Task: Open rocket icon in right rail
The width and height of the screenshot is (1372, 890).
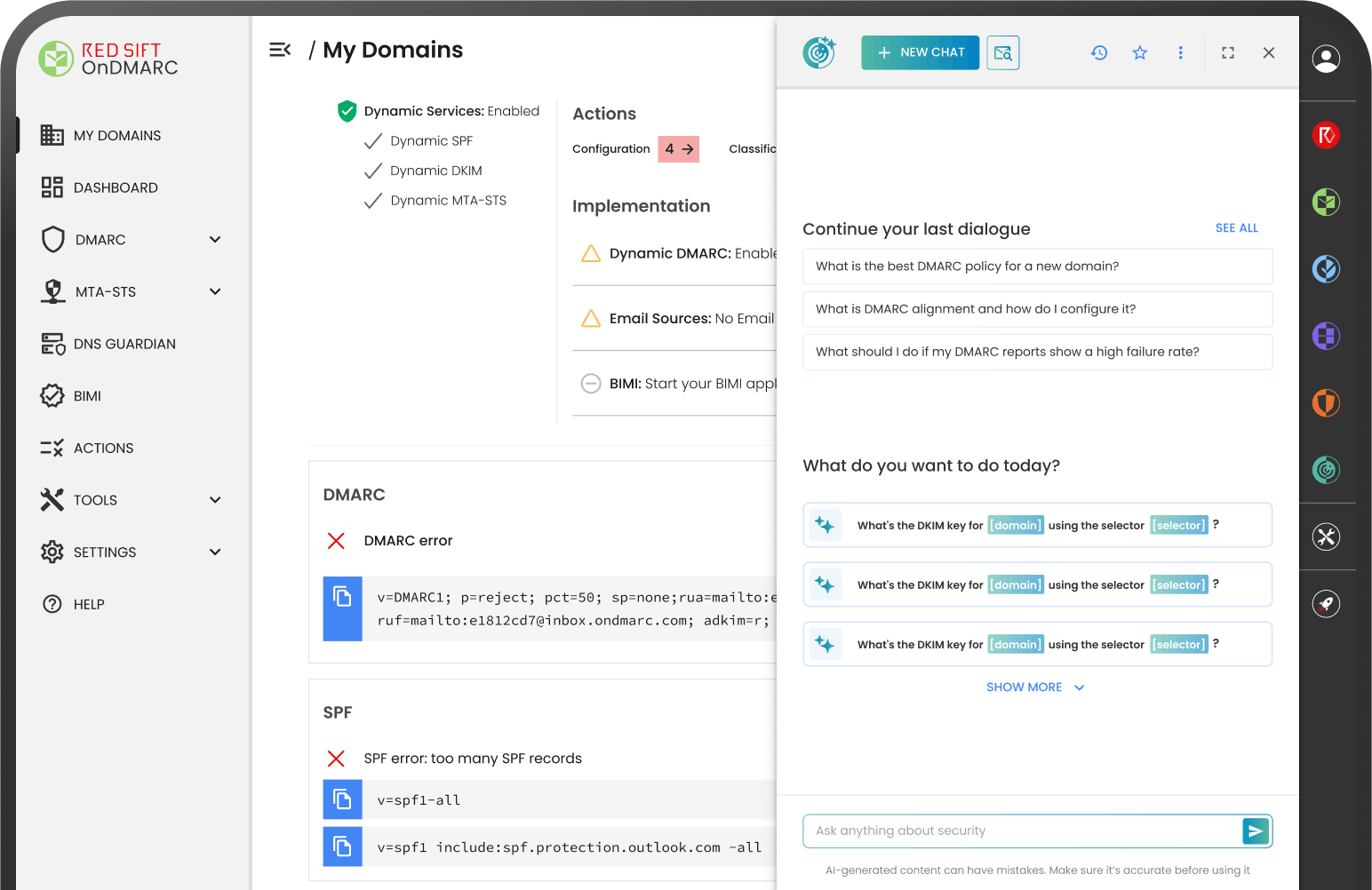Action: coord(1327,604)
